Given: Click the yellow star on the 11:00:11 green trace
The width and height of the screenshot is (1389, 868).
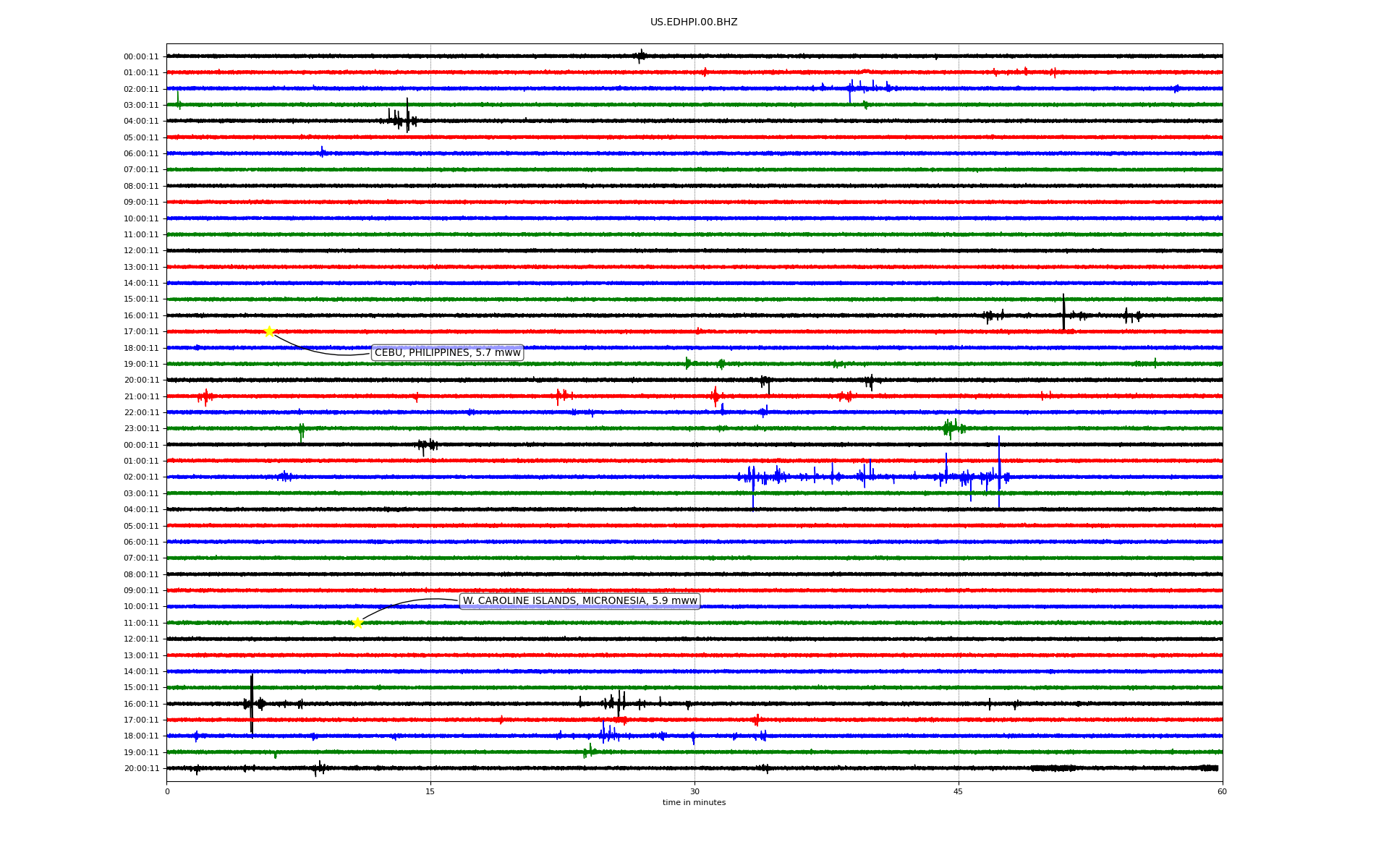Looking at the screenshot, I should [x=357, y=623].
